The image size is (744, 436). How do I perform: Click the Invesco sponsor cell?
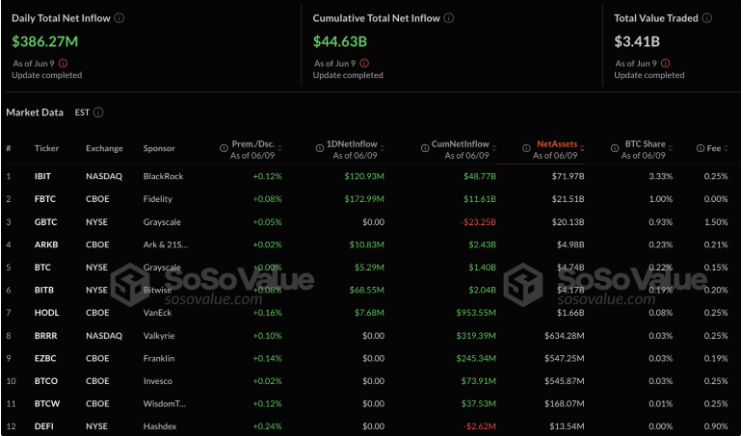click(x=158, y=381)
